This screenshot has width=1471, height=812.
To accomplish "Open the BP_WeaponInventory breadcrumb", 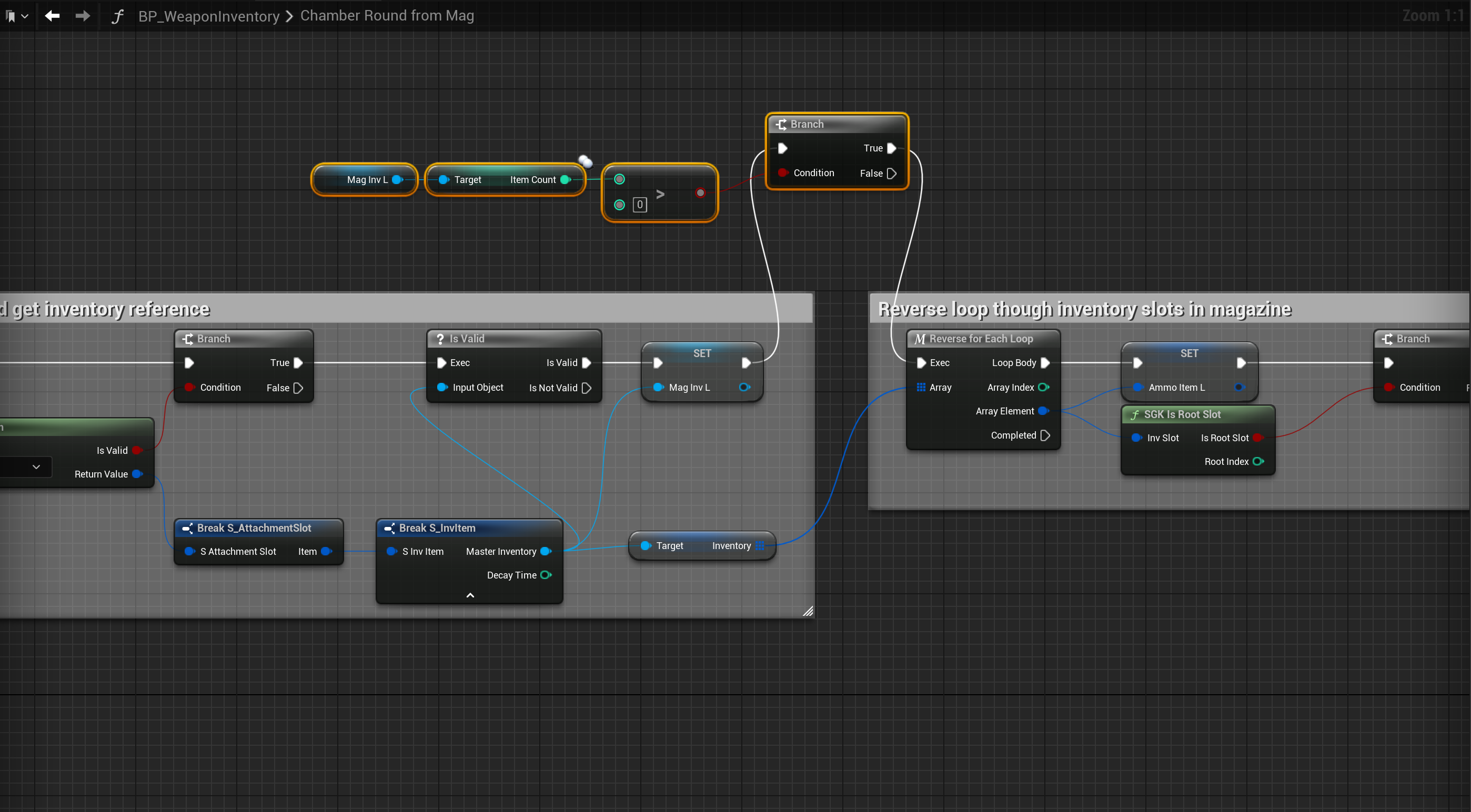I will coord(208,16).
